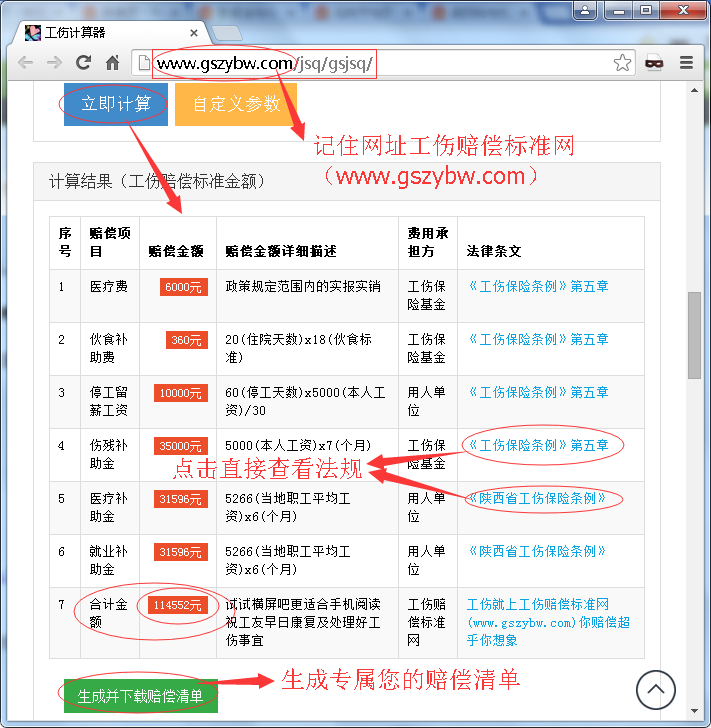
Task: Click the address bar URL field
Action: click(x=380, y=63)
